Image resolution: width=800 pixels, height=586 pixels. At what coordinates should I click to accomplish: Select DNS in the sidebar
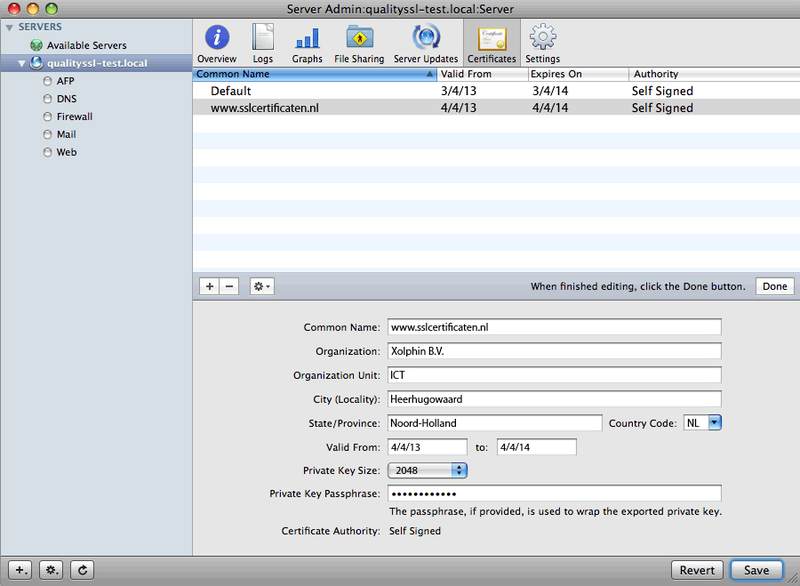pyautogui.click(x=66, y=99)
